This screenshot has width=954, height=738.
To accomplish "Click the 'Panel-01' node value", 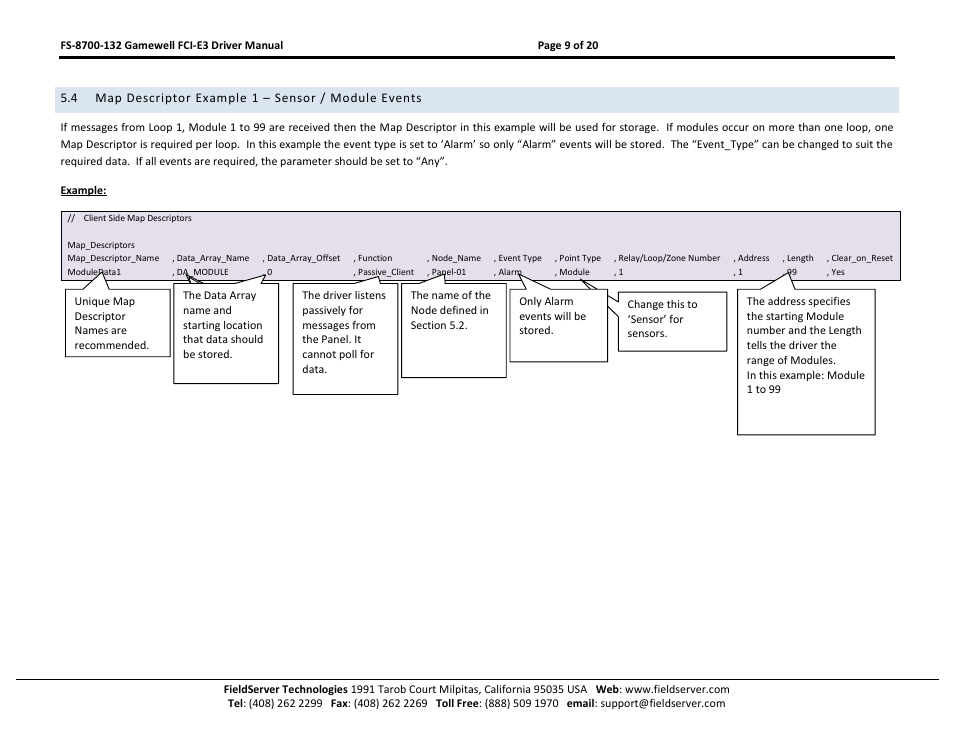I will (448, 272).
